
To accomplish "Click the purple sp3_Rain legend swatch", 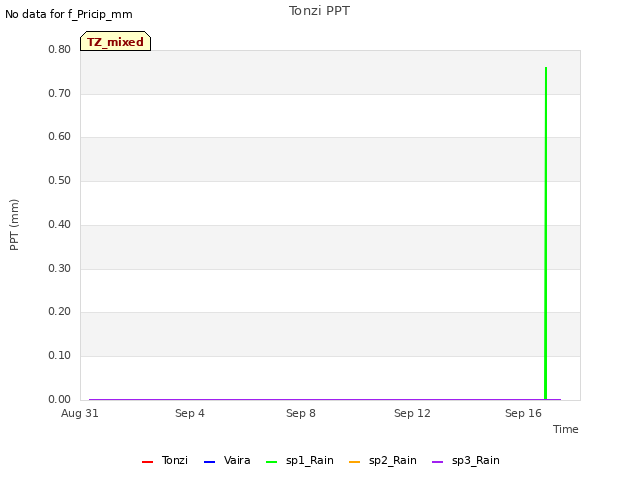I will click(438, 462).
